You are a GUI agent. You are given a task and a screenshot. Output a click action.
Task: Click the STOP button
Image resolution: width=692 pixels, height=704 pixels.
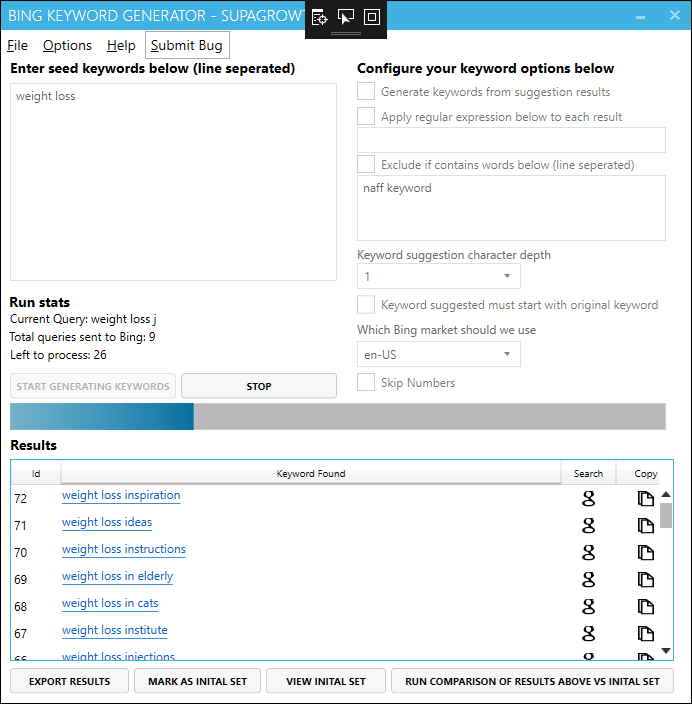coord(259,386)
